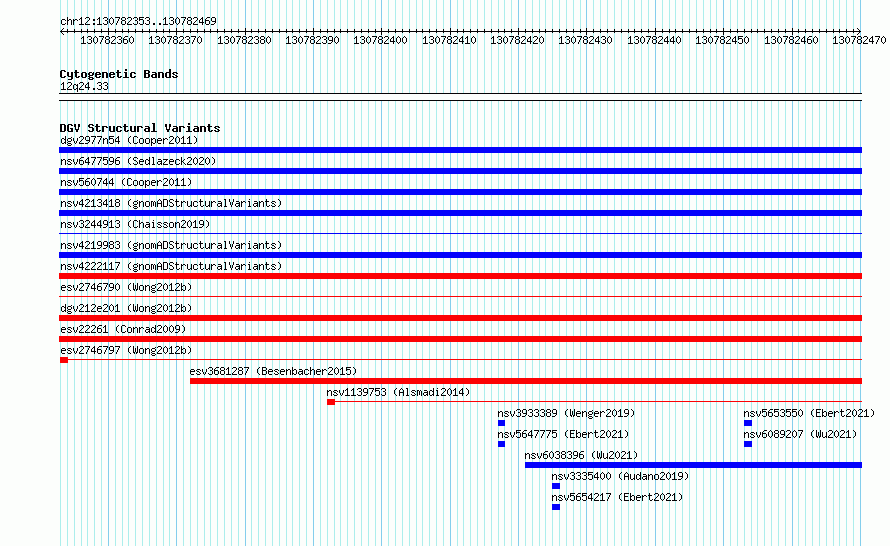Click the small red block under nsv1139753
The width and height of the screenshot is (890, 546).
[331, 402]
